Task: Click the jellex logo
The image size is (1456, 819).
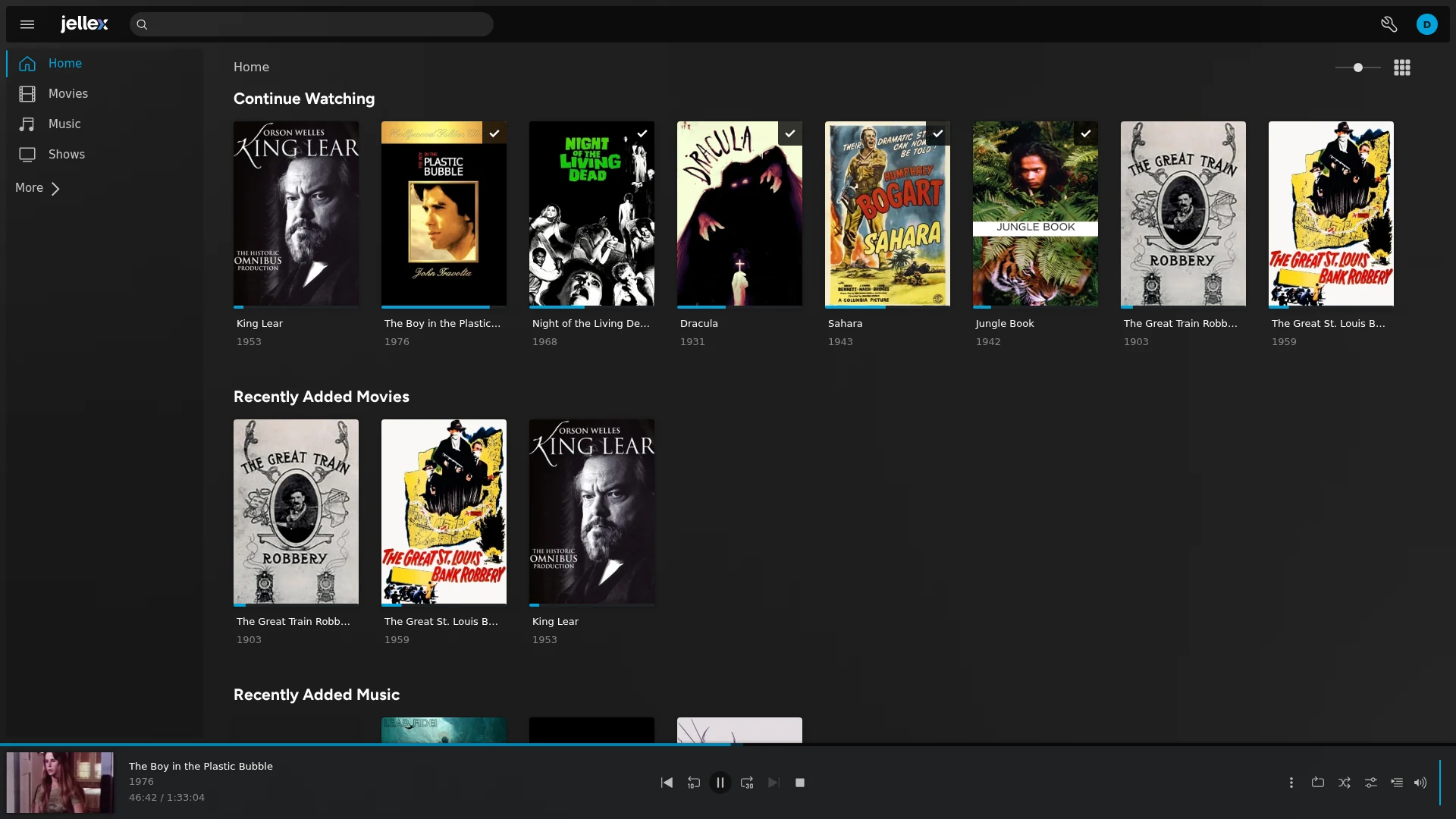Action: [84, 24]
